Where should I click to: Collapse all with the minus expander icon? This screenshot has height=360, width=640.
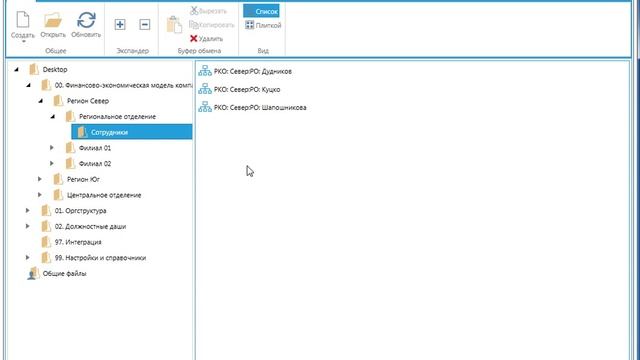(144, 24)
